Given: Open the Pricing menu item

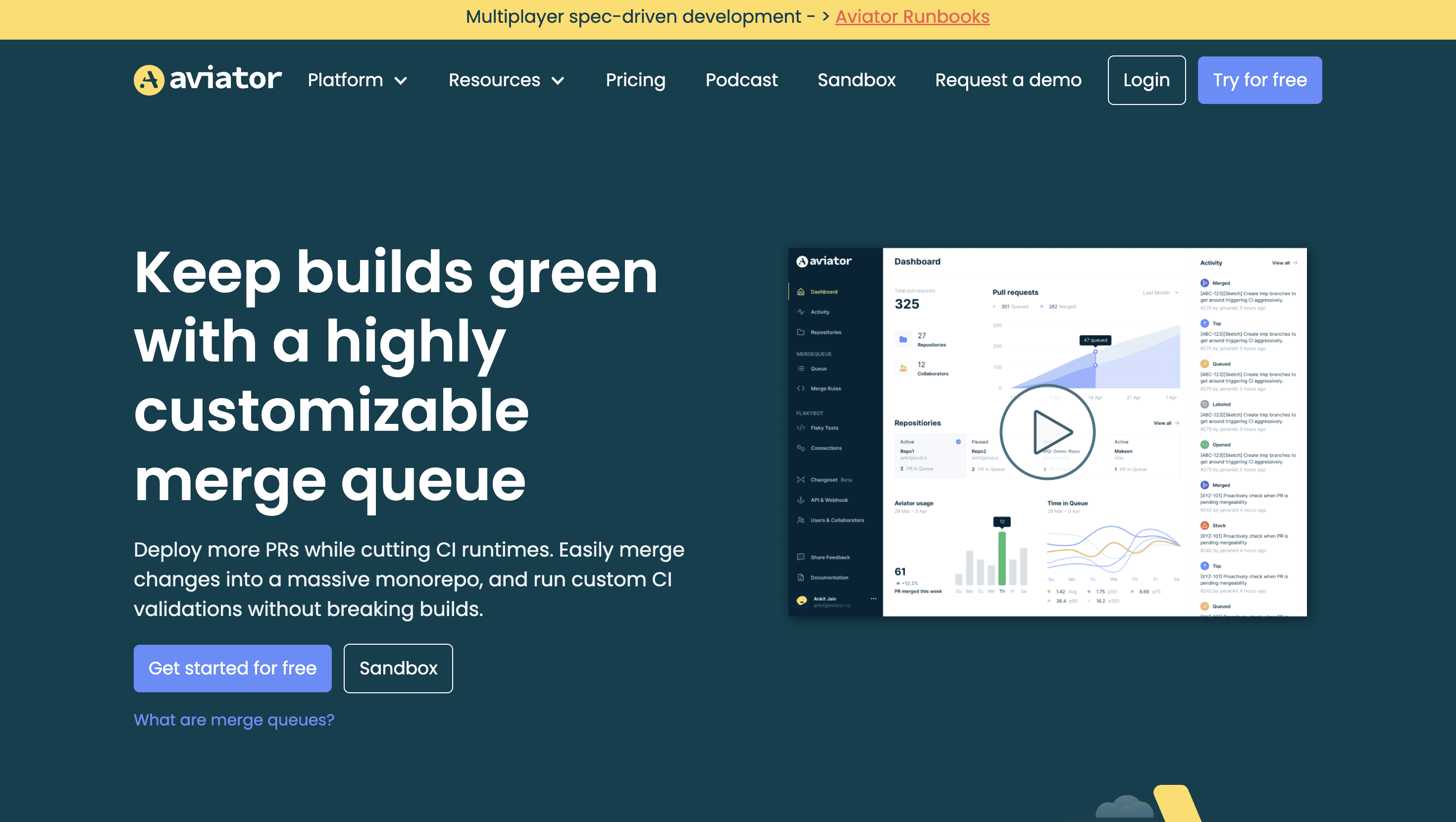Looking at the screenshot, I should coord(635,80).
